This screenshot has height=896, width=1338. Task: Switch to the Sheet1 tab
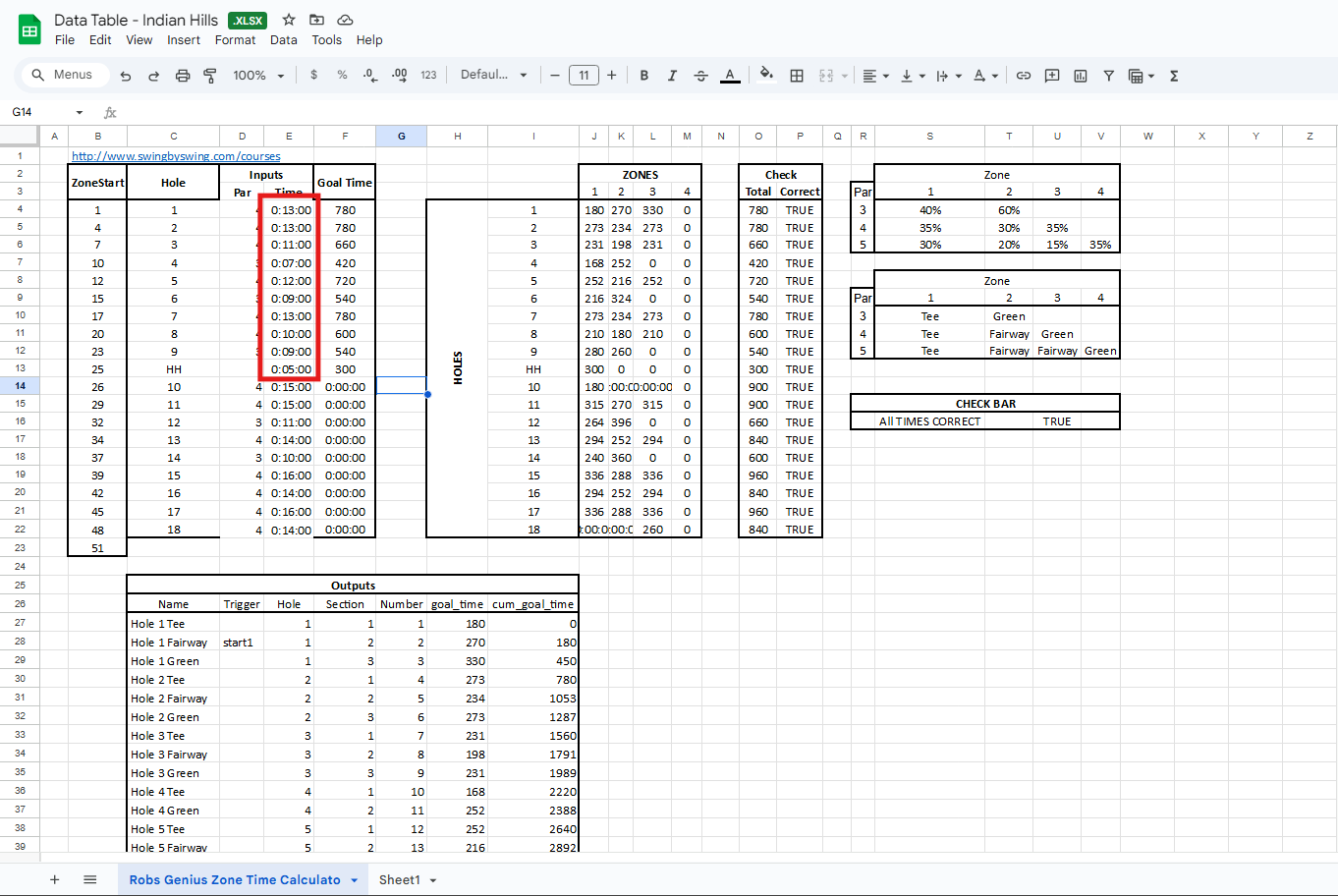coord(399,879)
